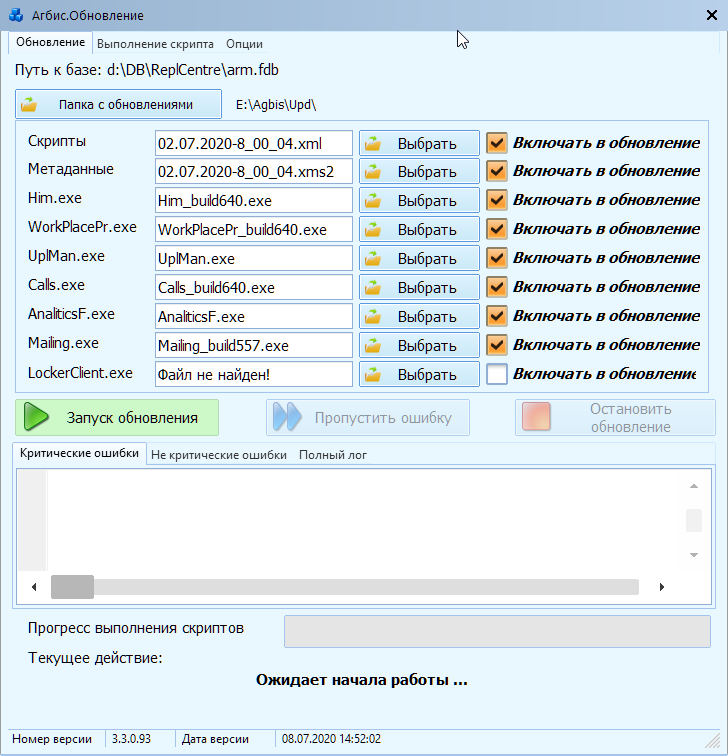Viewport: 728px width, 756px height.
Task: Start update with Запуск обновления label
Action: pyautogui.click(x=132, y=418)
